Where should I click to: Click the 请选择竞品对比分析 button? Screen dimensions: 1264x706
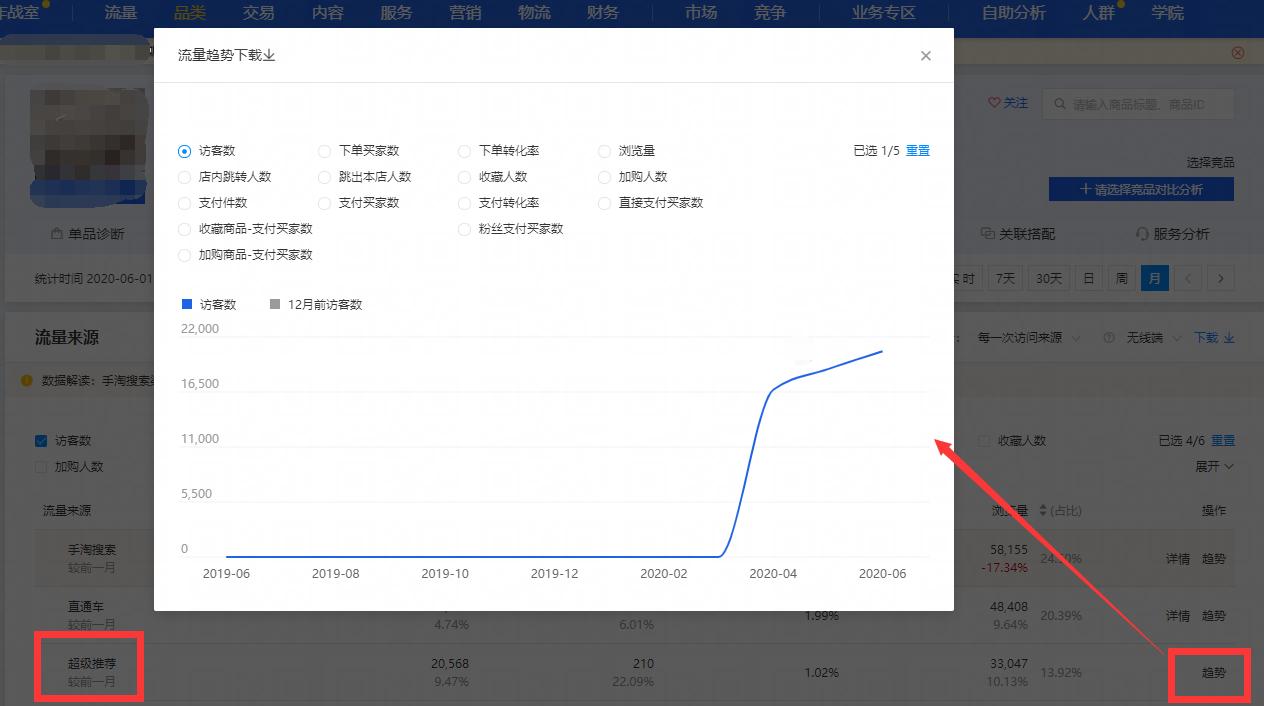click(1141, 189)
